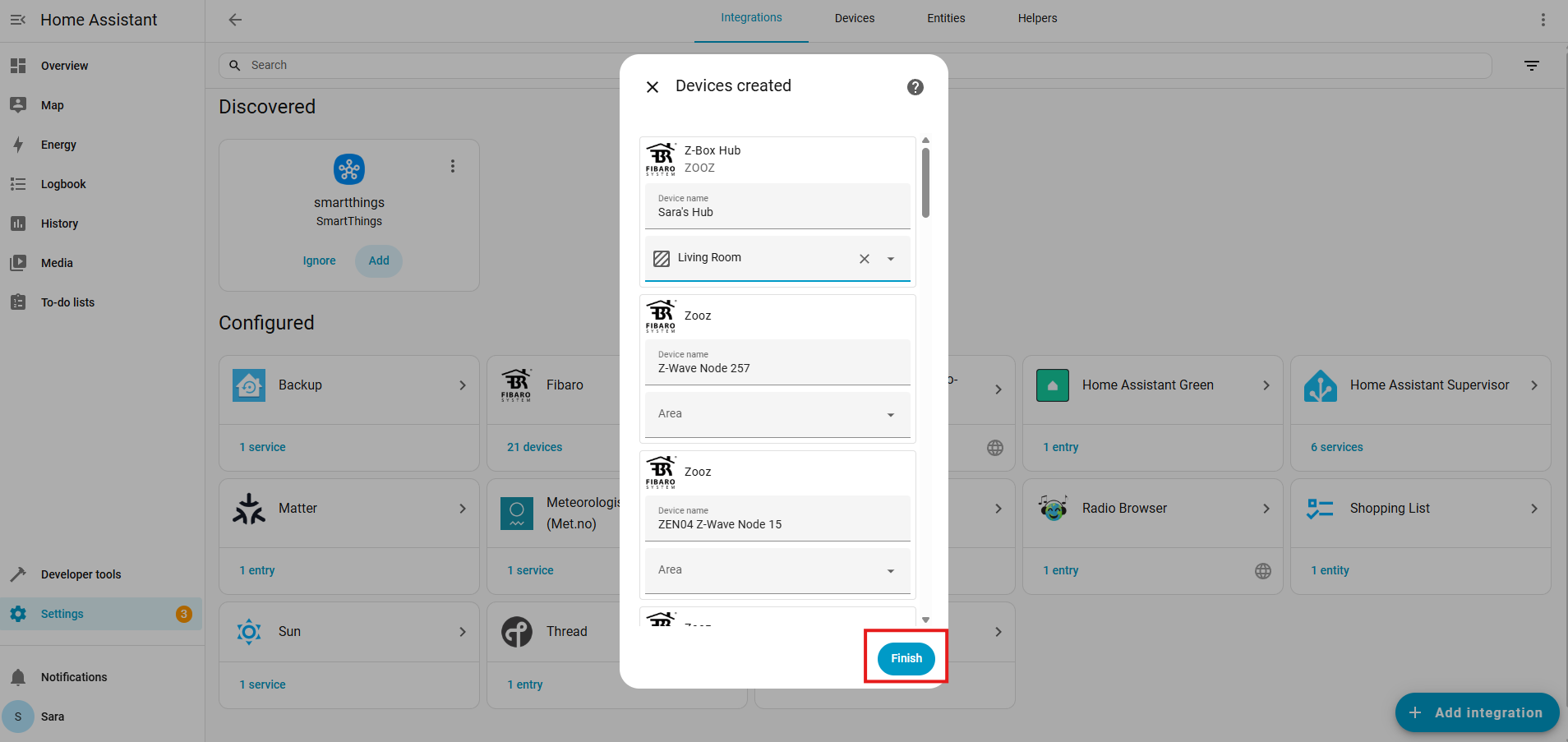The width and height of the screenshot is (1568, 742).
Task: Click the SmartThings integration logo
Action: coord(349,169)
